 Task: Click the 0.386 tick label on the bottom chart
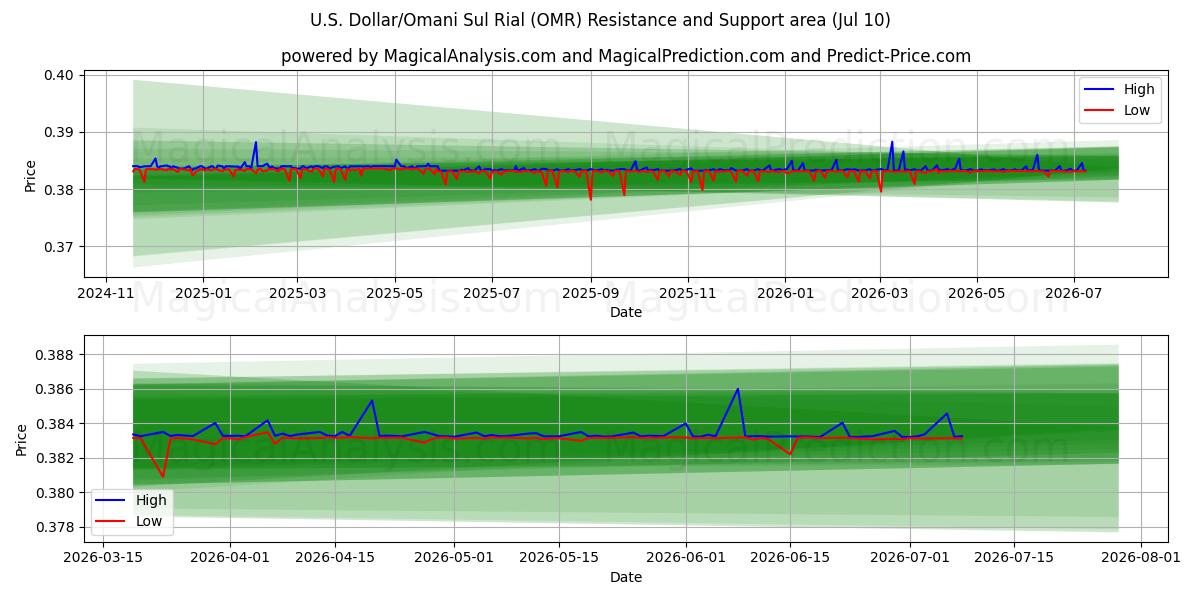[x=56, y=389]
